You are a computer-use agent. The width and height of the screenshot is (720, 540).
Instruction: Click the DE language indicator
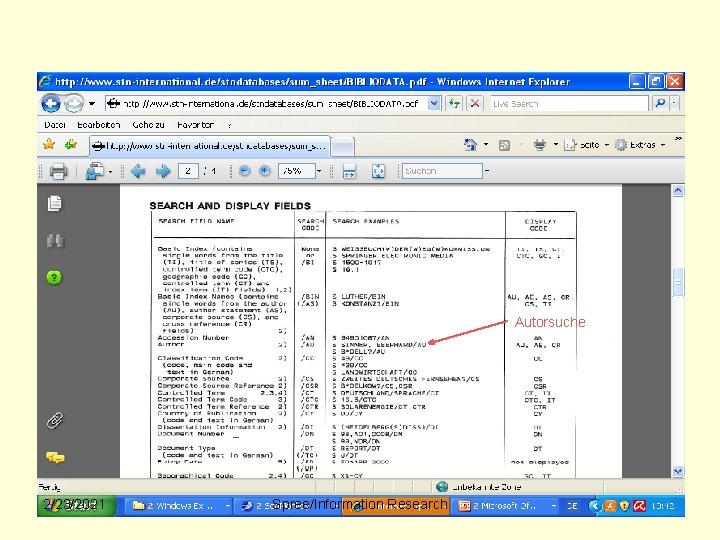(572, 506)
